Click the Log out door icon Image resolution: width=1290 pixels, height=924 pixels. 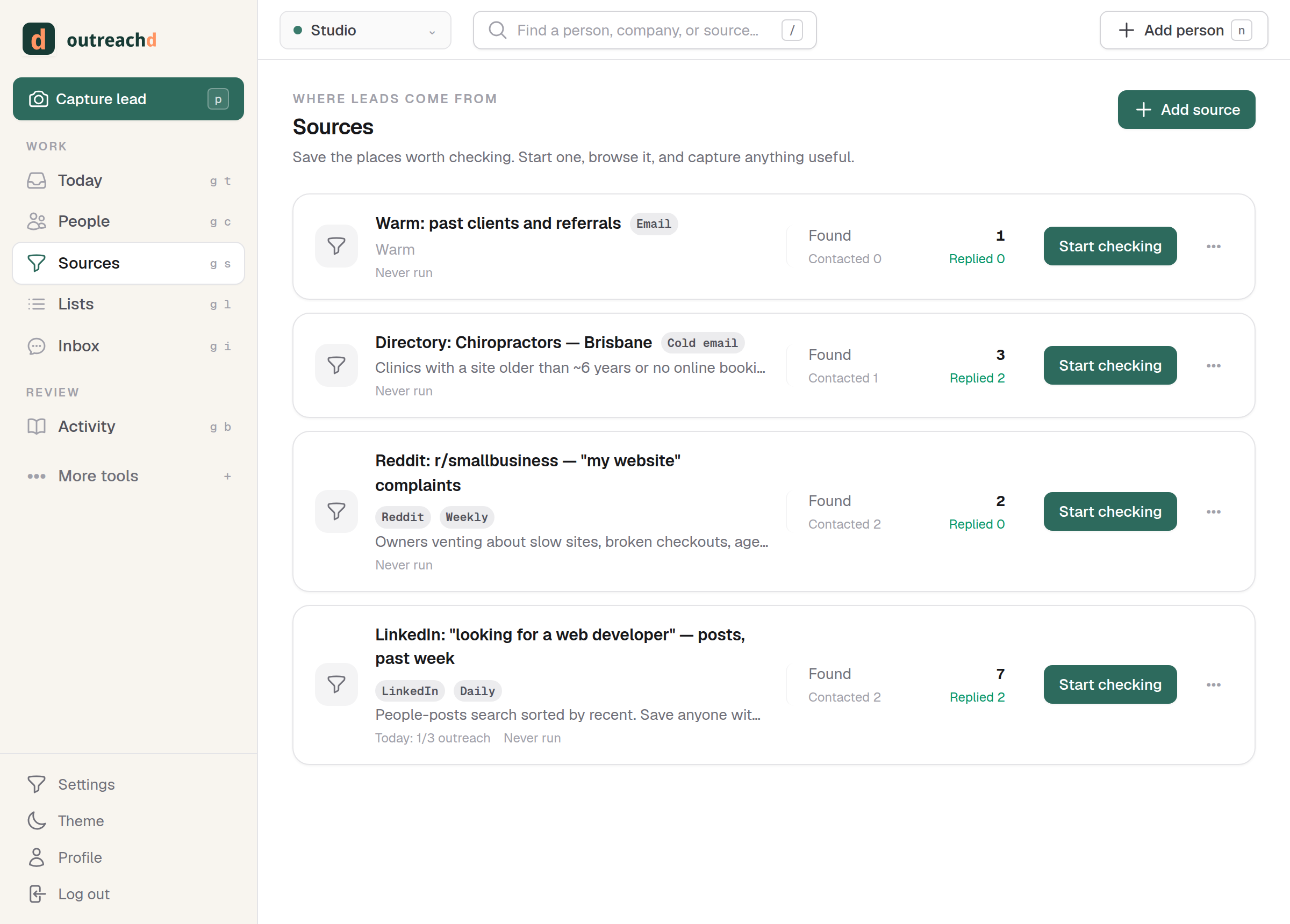pos(37,894)
